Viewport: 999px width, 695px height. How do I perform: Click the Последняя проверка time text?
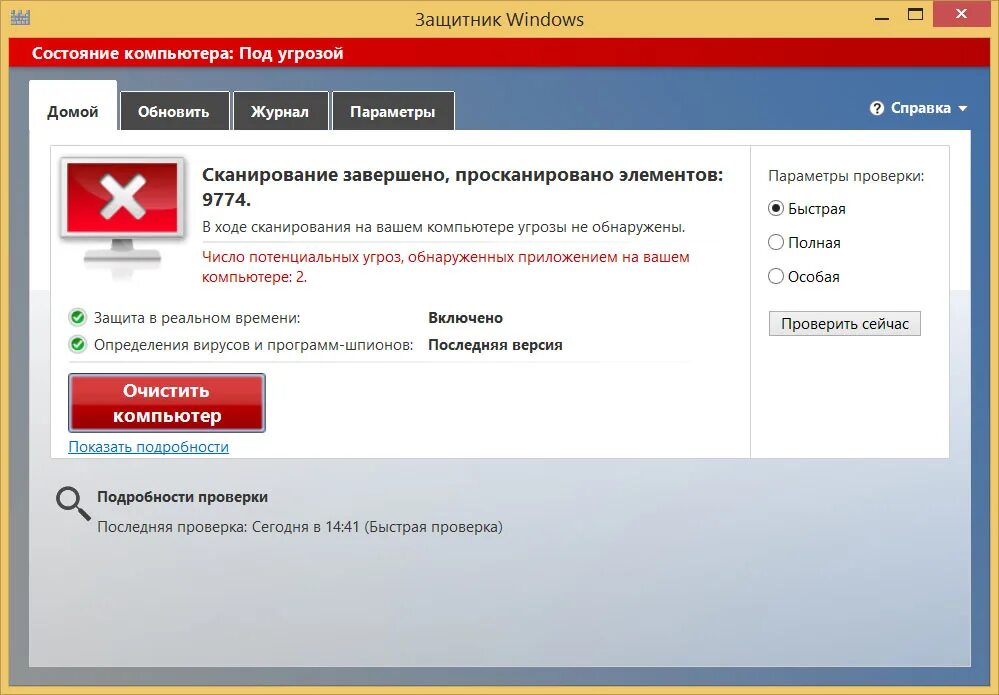click(299, 527)
